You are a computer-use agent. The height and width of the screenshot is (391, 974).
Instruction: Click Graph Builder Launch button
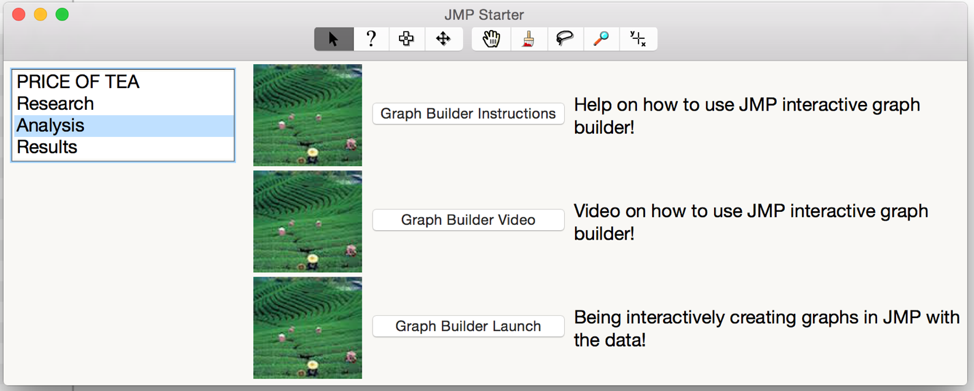[x=468, y=326]
